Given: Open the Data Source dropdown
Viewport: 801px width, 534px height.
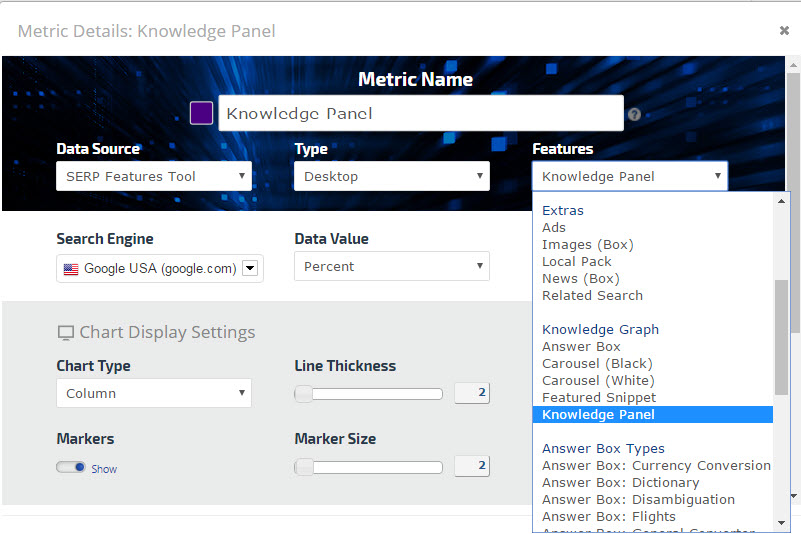Looking at the screenshot, I should coord(154,177).
